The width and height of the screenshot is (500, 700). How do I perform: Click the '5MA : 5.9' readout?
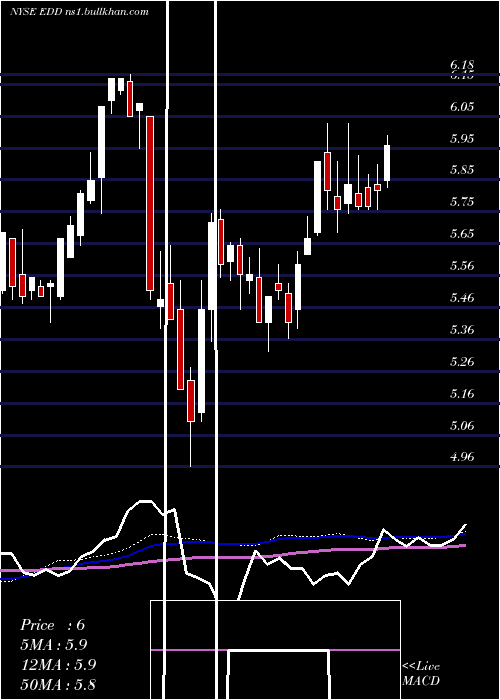[x=54, y=645]
